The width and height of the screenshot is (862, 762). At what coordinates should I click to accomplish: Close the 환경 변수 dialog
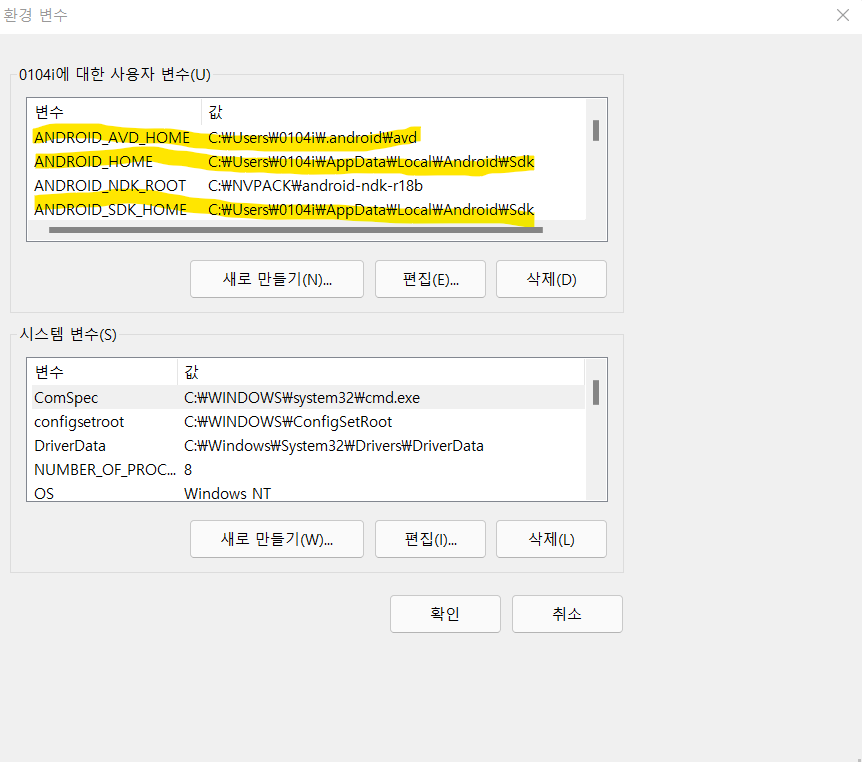843,15
